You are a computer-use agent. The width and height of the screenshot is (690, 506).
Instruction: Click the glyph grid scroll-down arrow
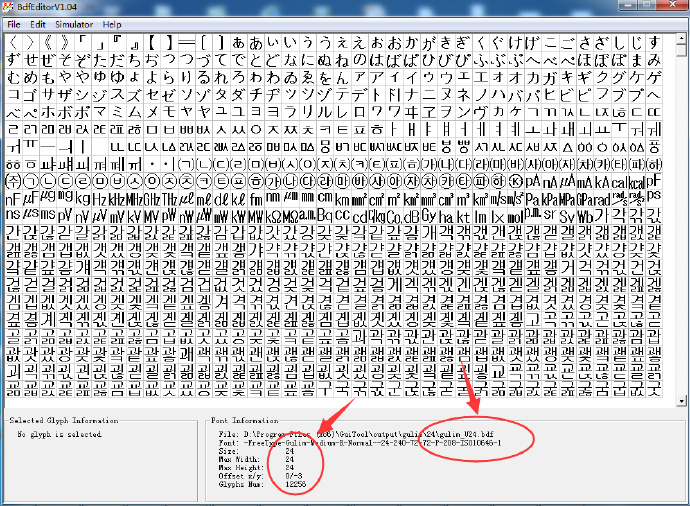point(682,401)
